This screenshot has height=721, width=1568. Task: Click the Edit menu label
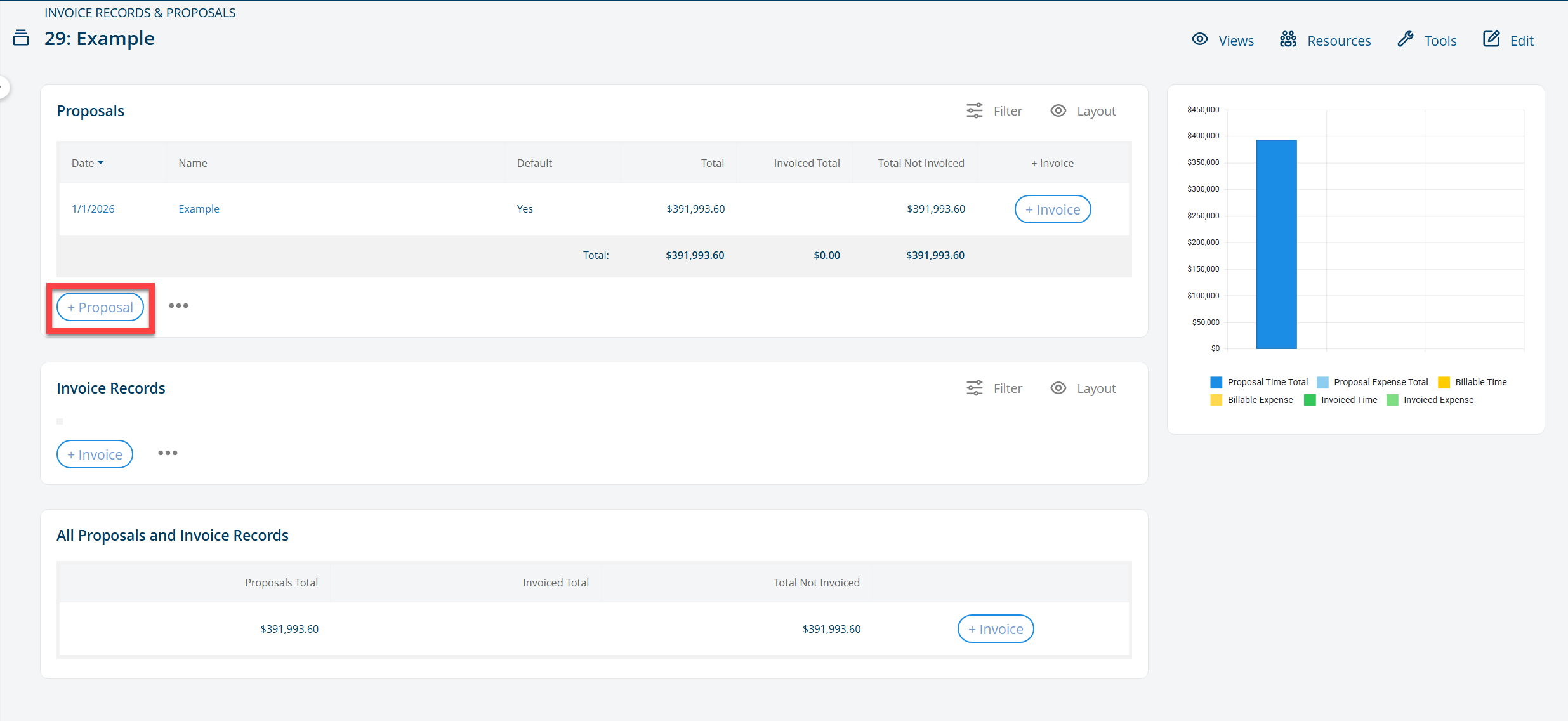[x=1522, y=41]
